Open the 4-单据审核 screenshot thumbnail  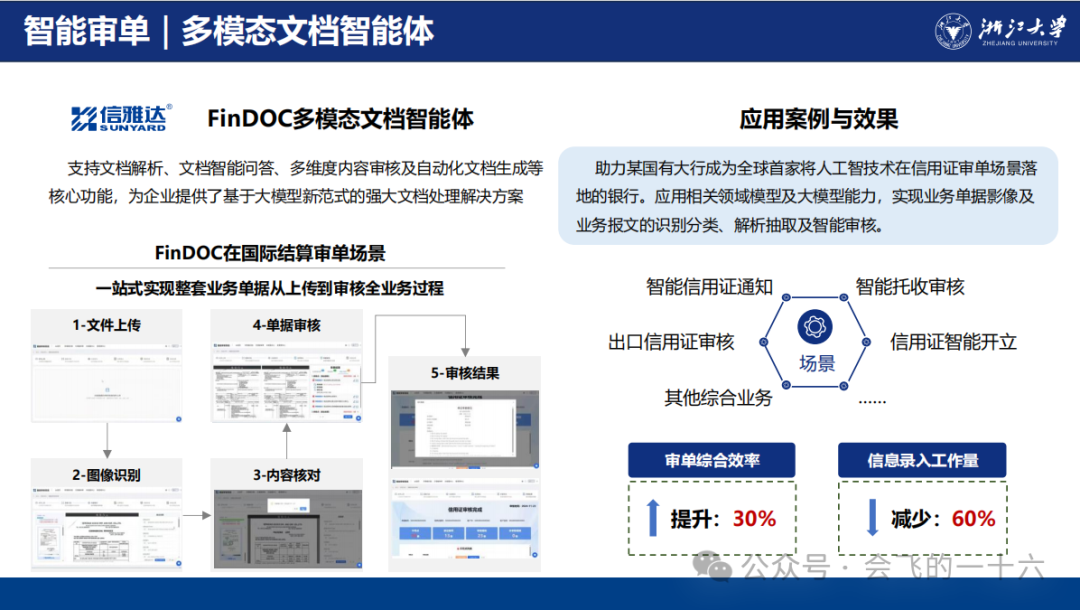coord(287,381)
